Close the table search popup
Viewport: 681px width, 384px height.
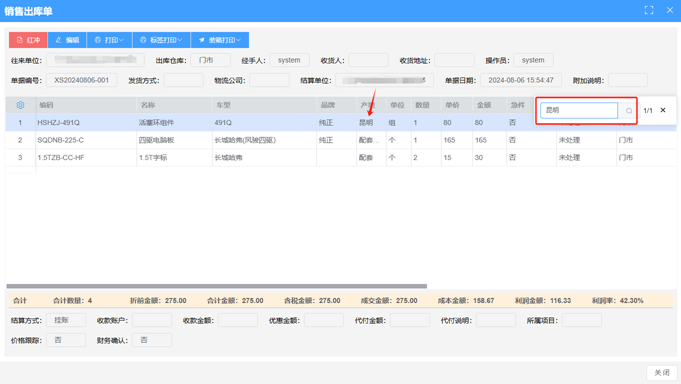[x=663, y=110]
